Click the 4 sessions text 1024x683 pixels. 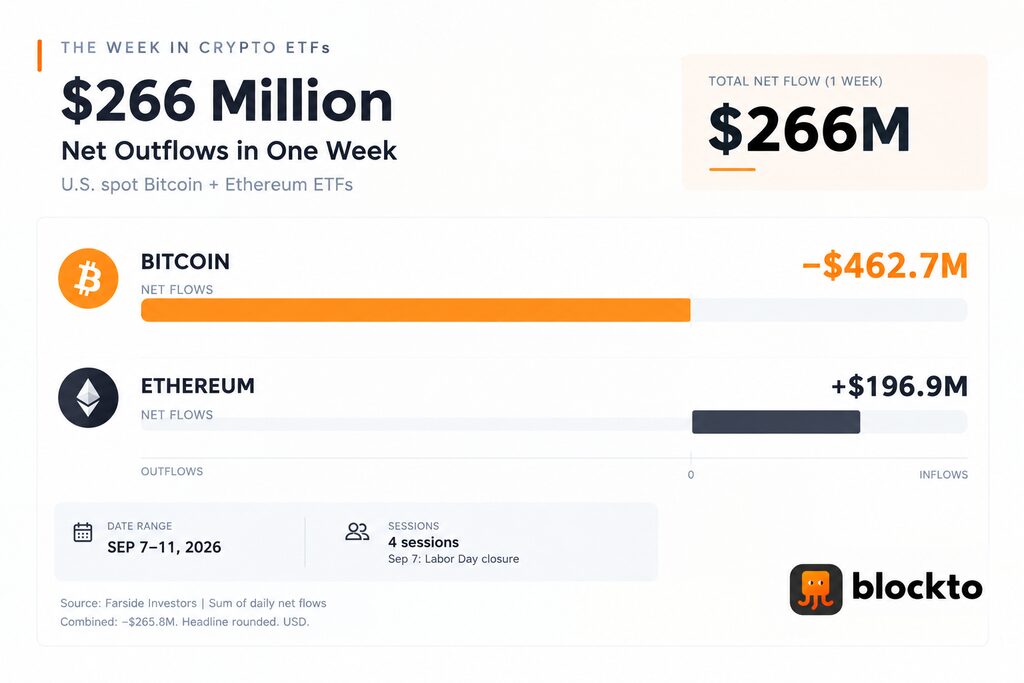pos(423,543)
